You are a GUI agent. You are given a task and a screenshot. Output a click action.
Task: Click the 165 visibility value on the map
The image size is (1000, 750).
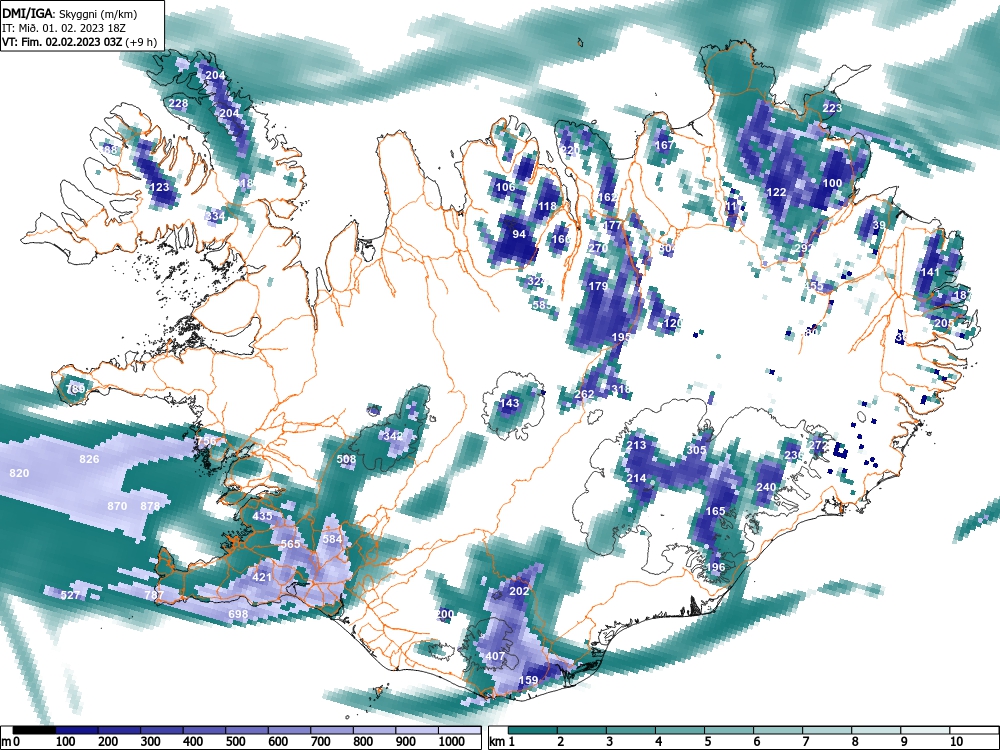tap(716, 511)
